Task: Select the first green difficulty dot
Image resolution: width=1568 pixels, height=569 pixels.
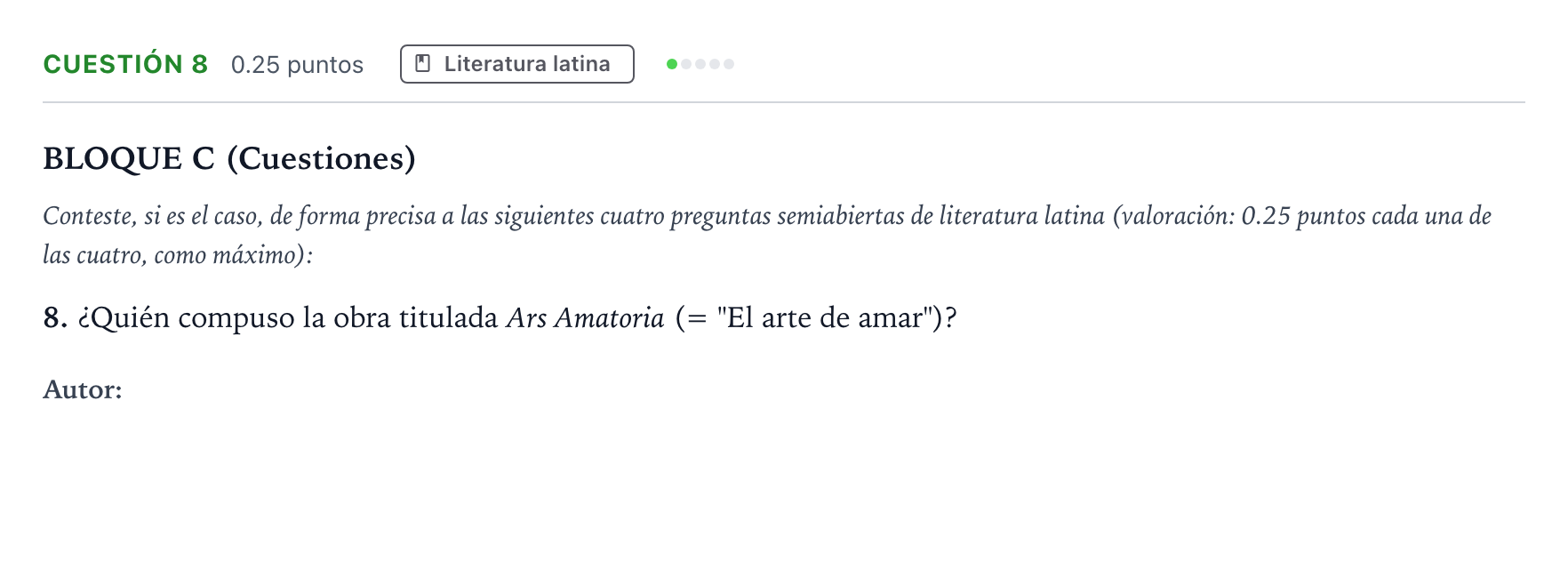Action: (672, 64)
